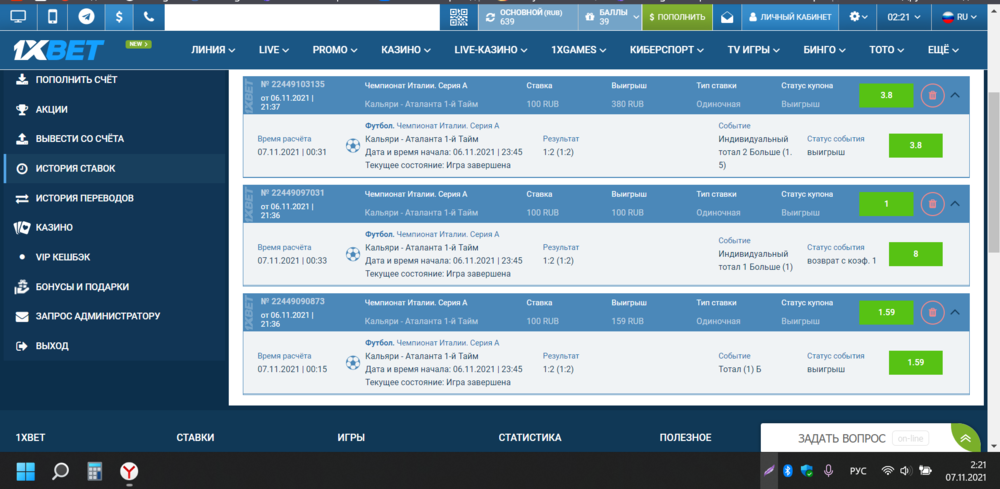Click the 1XBET logo
The image size is (1000, 489).
(59, 50)
